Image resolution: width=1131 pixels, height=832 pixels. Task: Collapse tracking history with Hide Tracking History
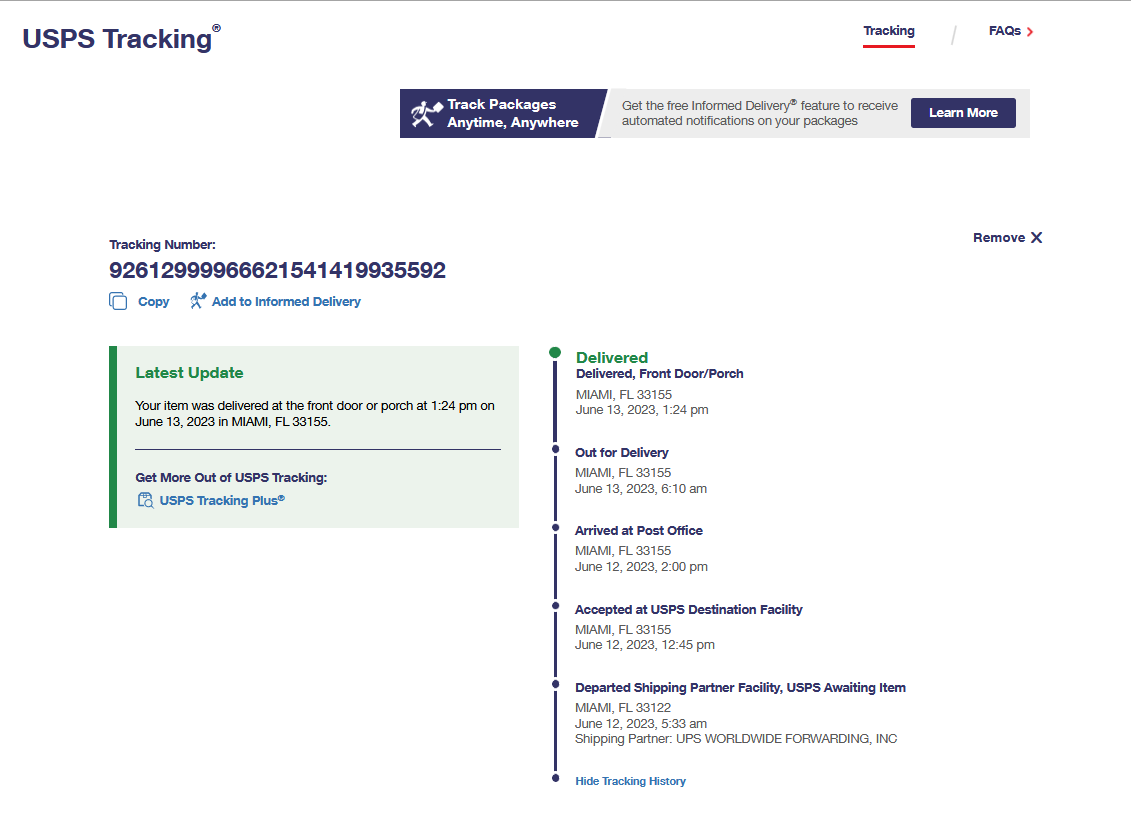(630, 781)
